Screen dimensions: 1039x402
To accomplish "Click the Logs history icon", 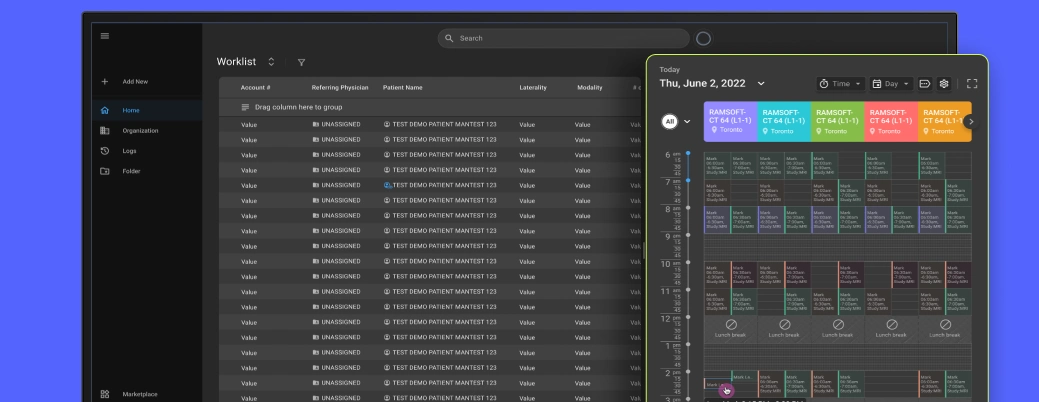I will (105, 151).
